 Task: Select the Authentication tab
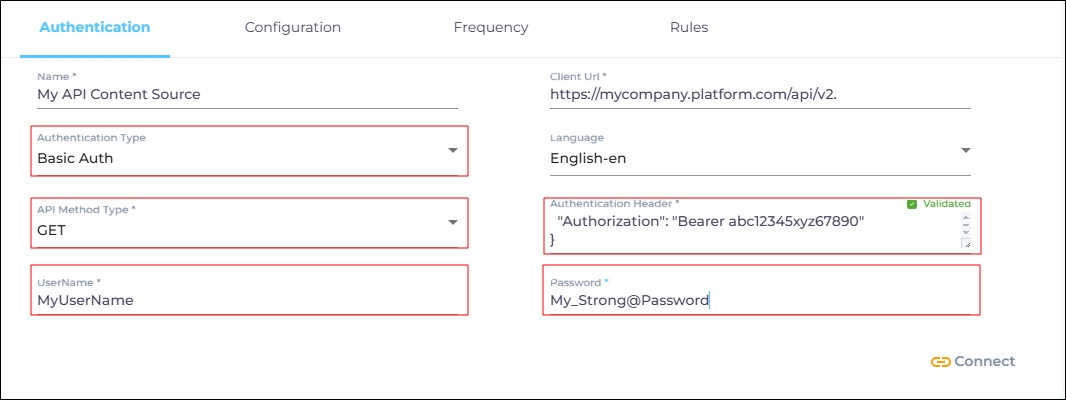click(x=95, y=28)
